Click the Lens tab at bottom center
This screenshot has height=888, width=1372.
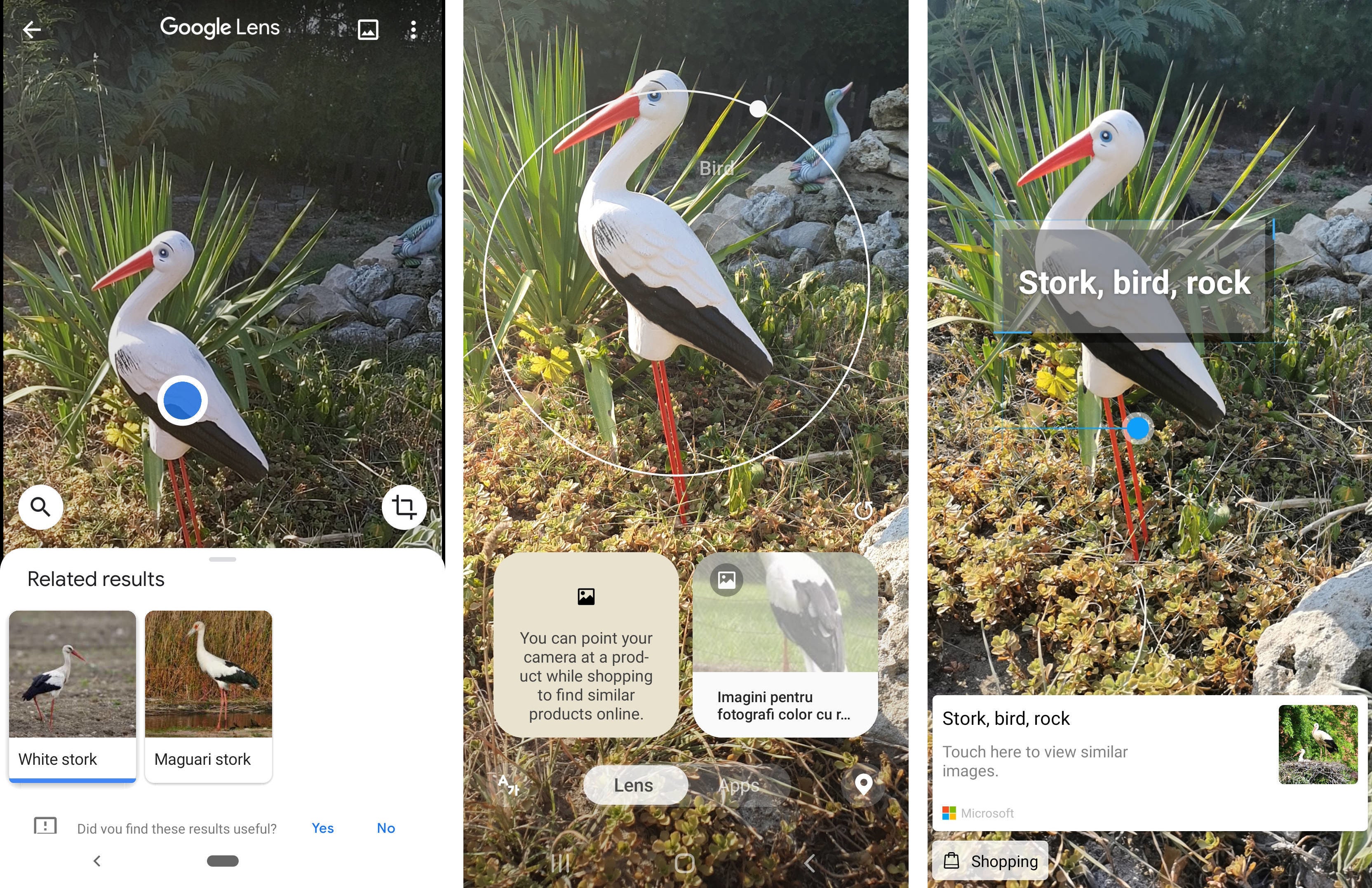[x=634, y=785]
